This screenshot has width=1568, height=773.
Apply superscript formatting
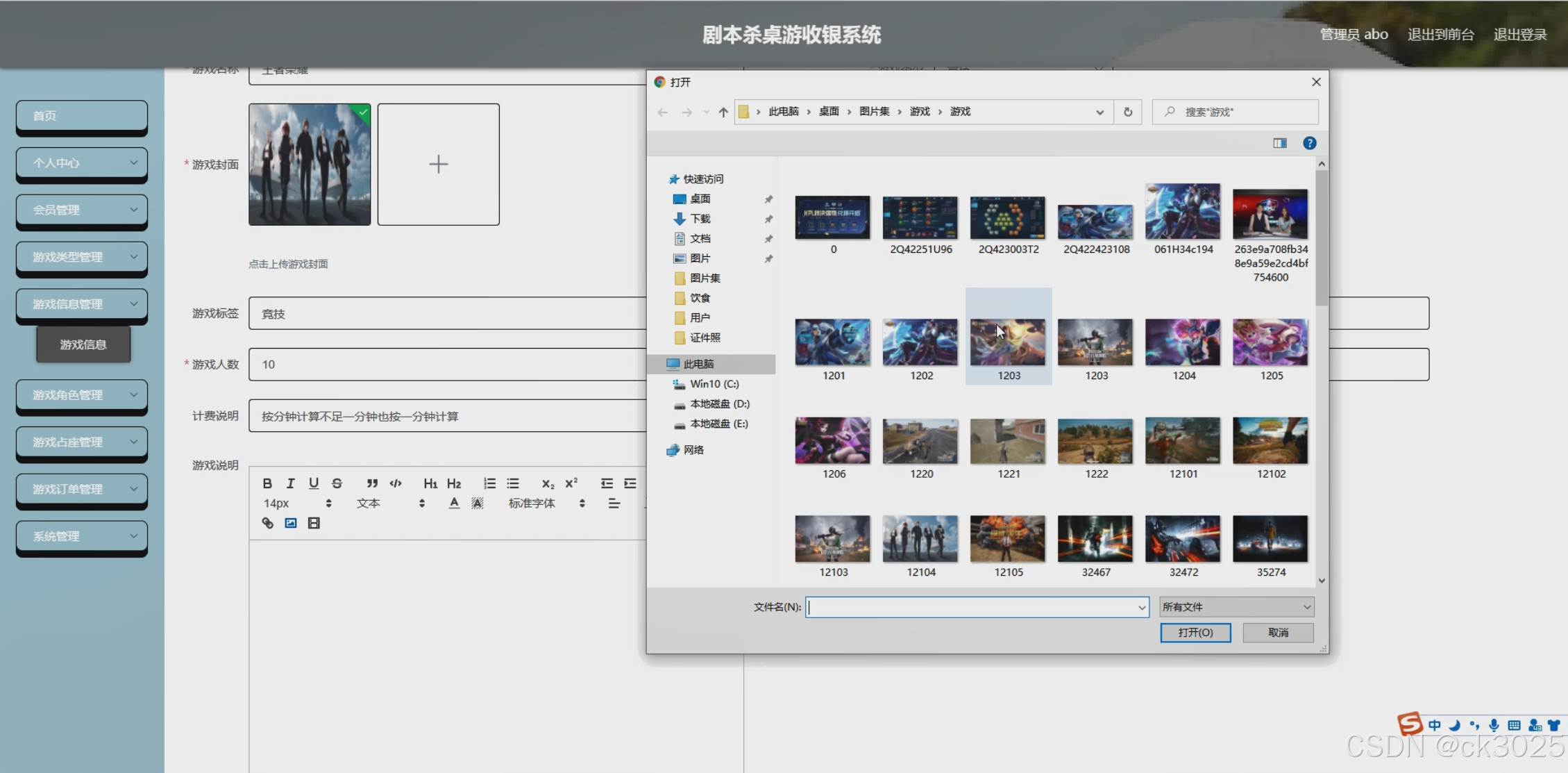pyautogui.click(x=571, y=483)
